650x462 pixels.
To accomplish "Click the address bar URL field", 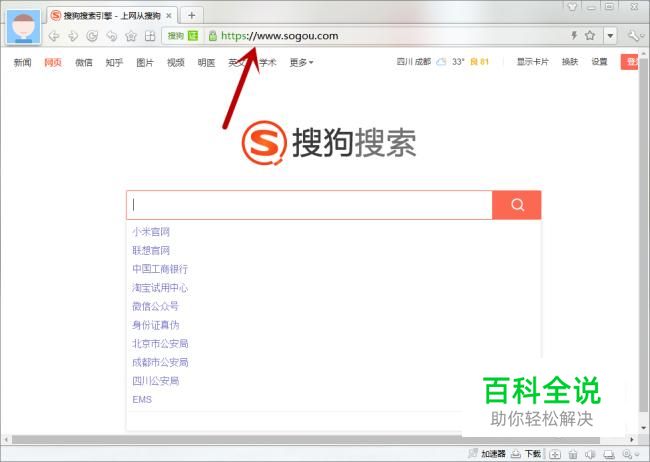I will 280,36.
